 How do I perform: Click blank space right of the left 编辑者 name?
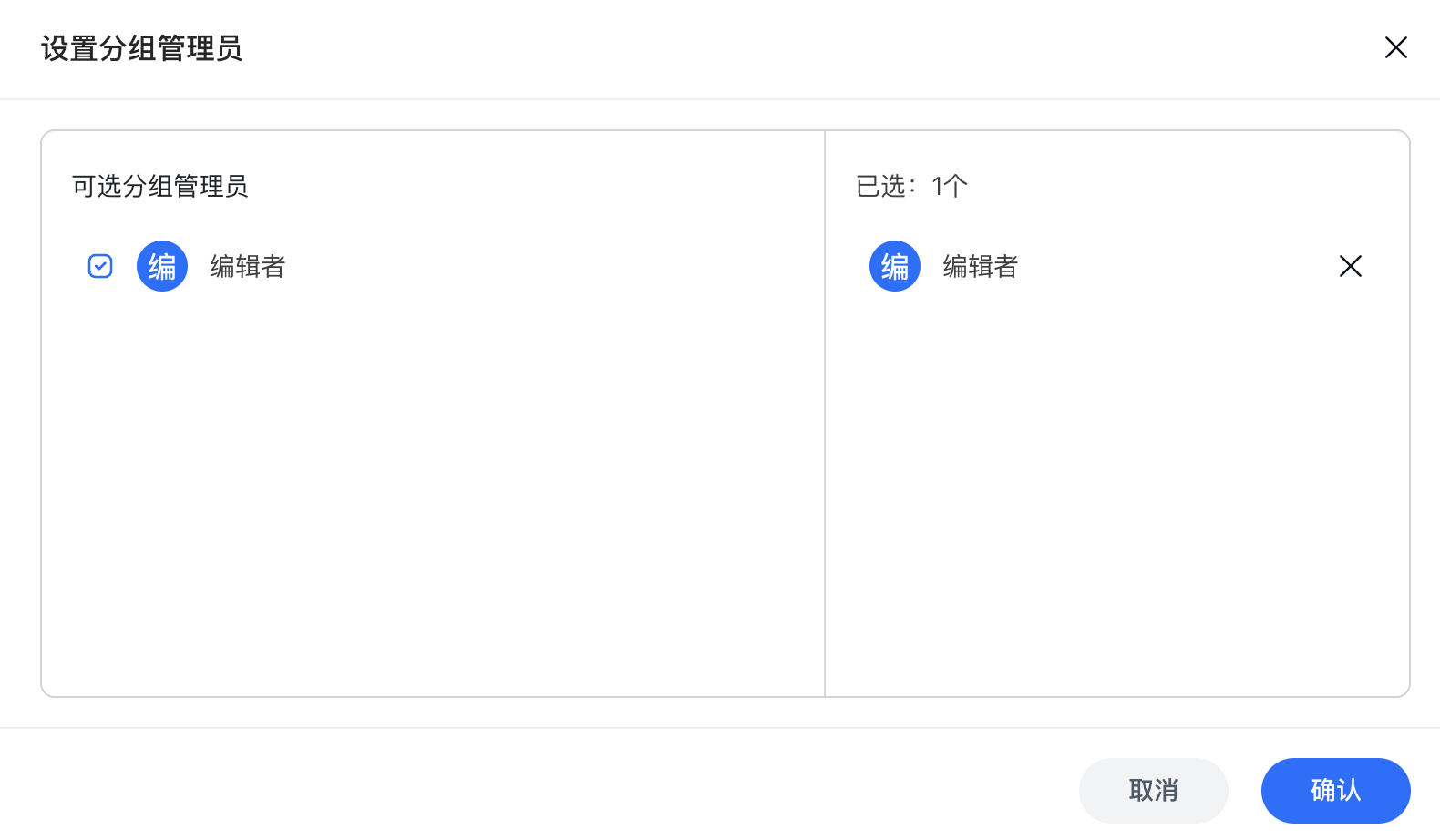(x=547, y=266)
